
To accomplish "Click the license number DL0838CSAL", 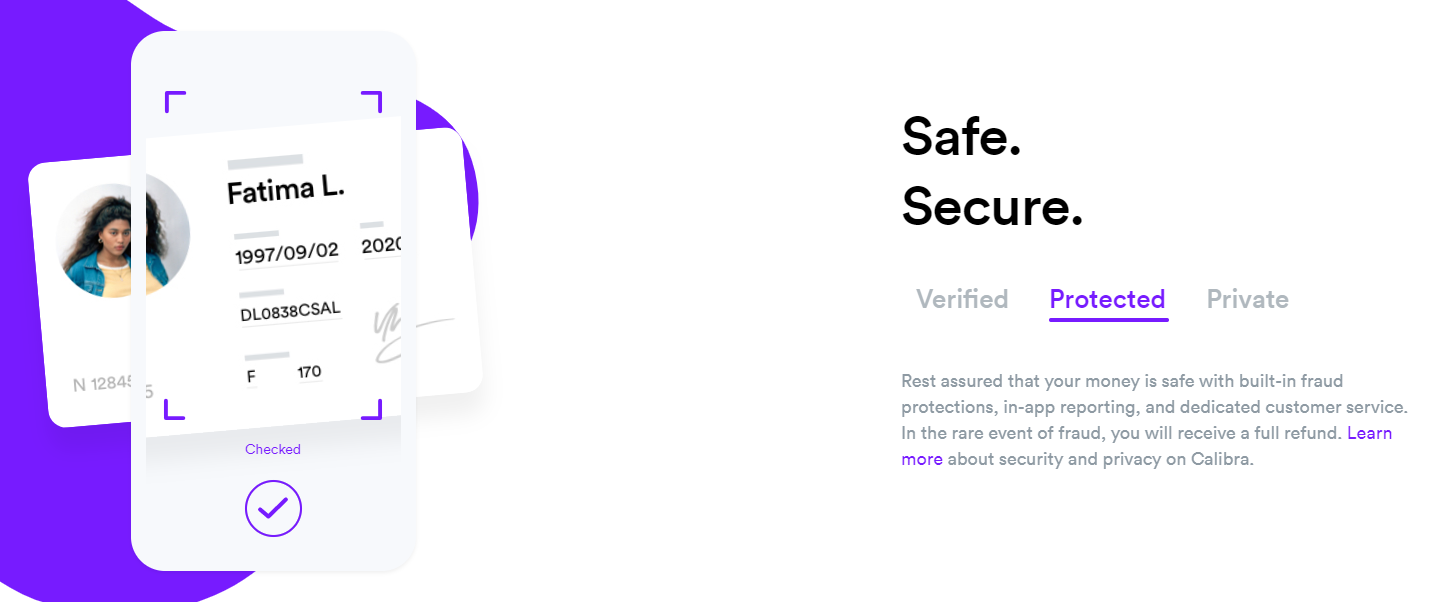I will (x=290, y=312).
